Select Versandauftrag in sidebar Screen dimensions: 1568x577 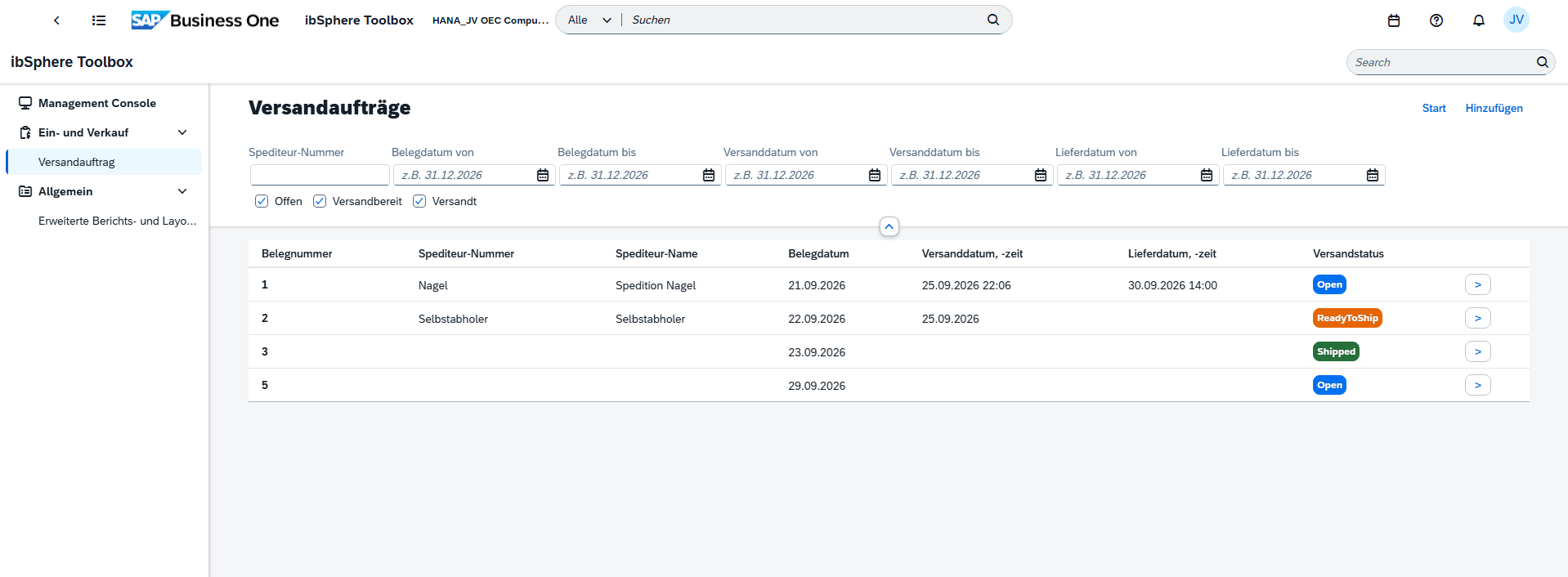coord(104,162)
